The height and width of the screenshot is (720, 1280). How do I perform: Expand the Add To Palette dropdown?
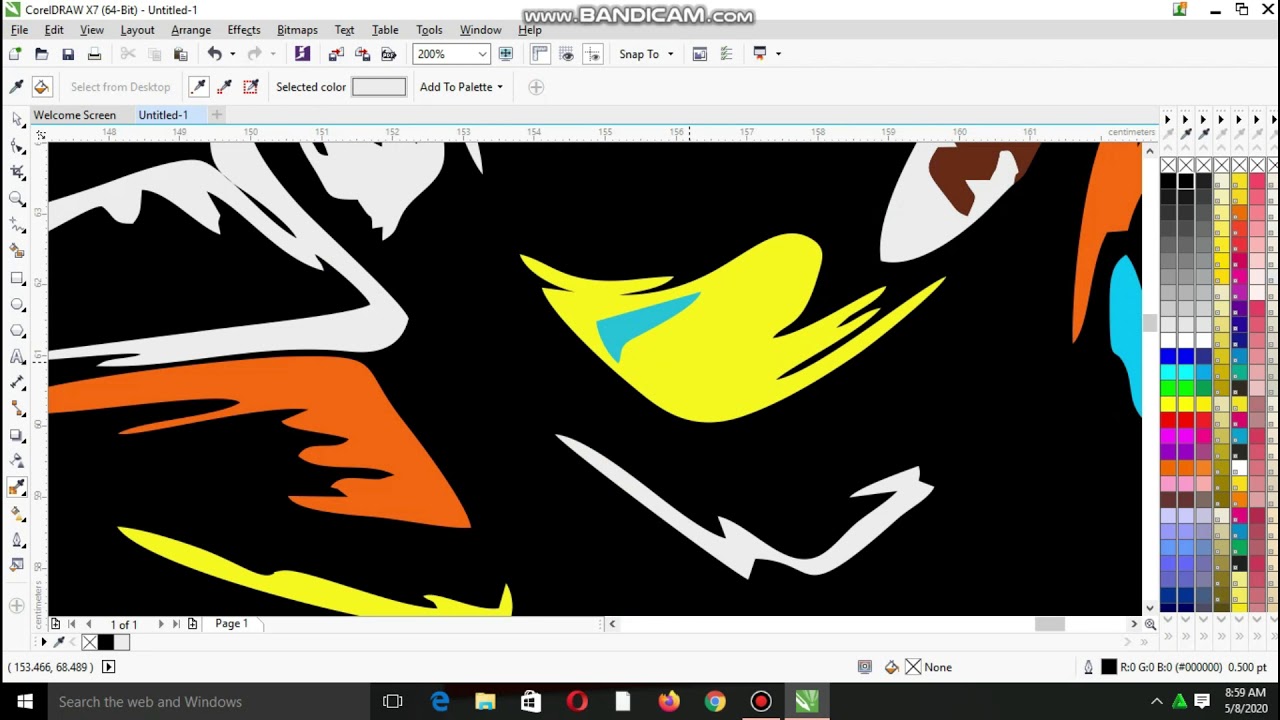pyautogui.click(x=500, y=87)
